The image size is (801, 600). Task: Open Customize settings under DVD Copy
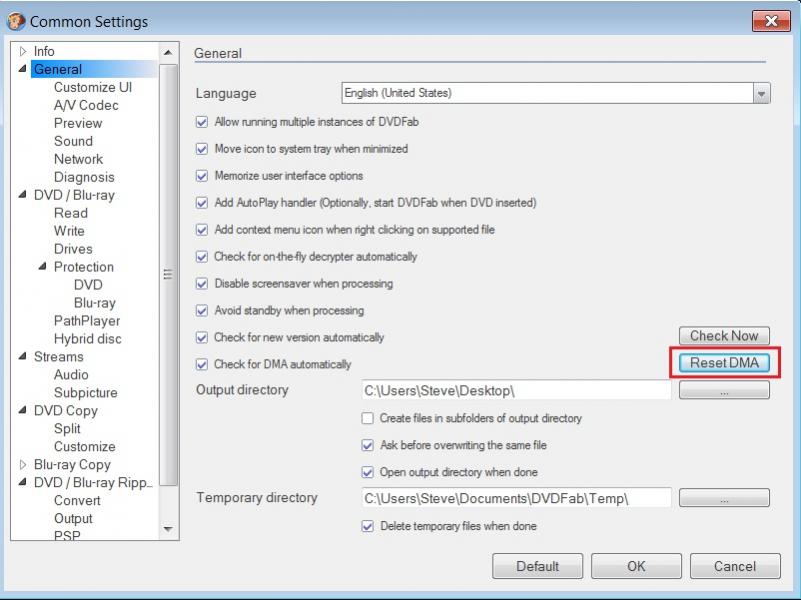tap(85, 446)
